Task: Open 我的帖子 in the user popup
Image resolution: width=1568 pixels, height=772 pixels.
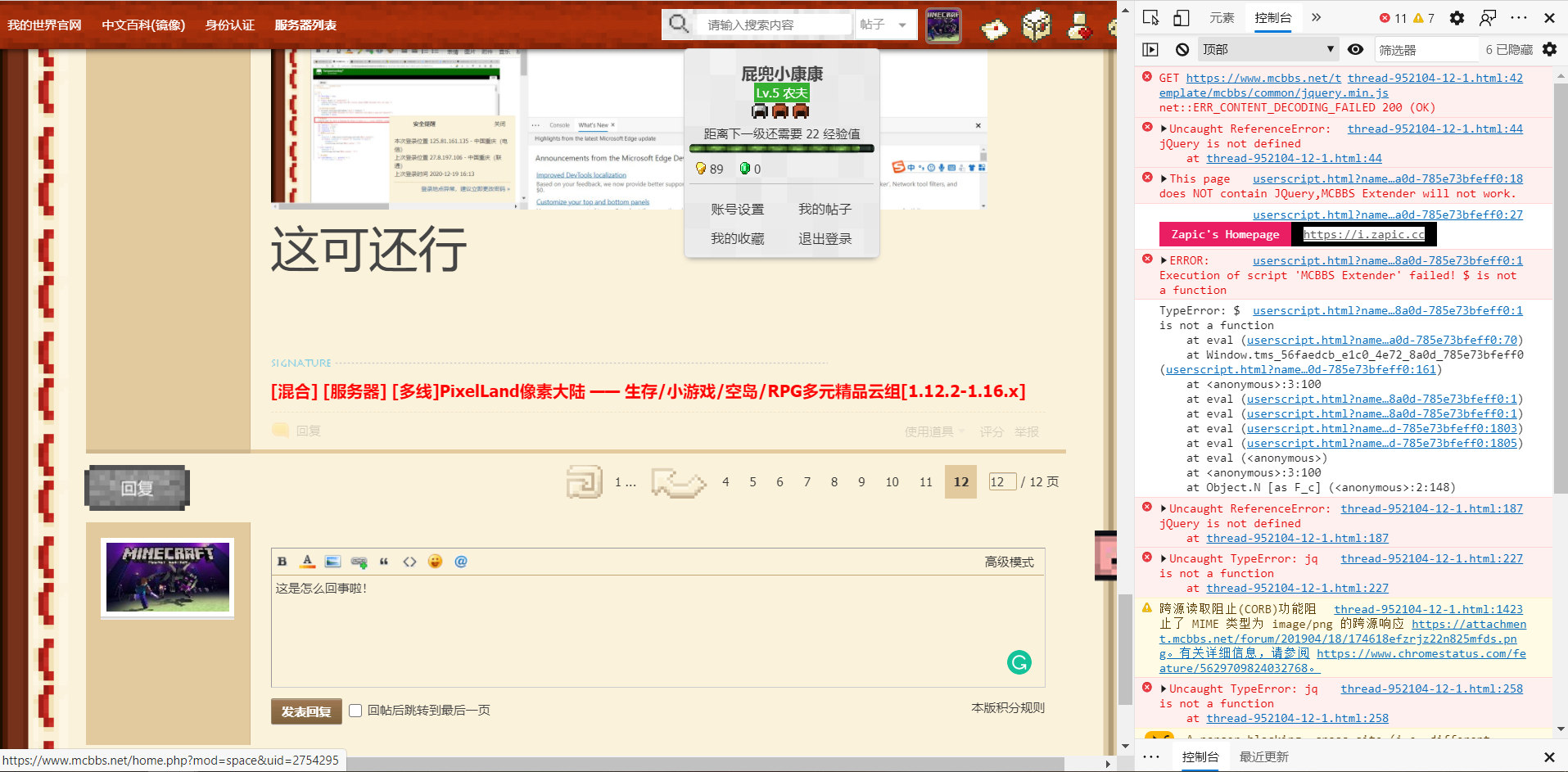Action: point(825,210)
